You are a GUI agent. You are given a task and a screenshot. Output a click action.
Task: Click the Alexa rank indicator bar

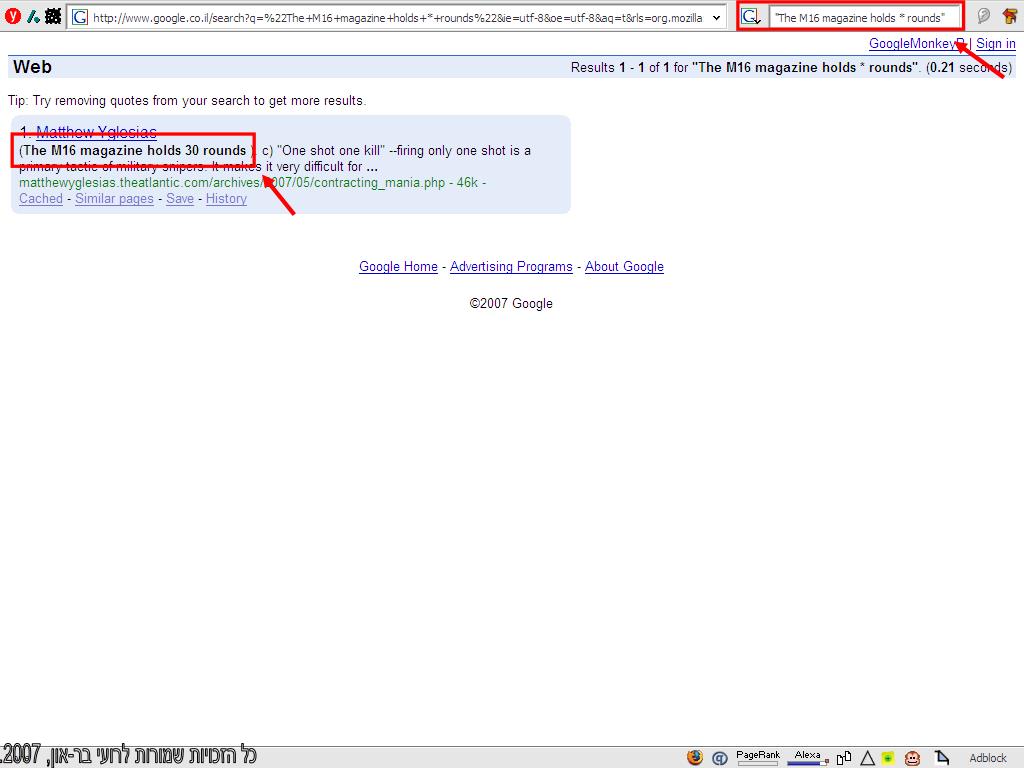pos(808,758)
